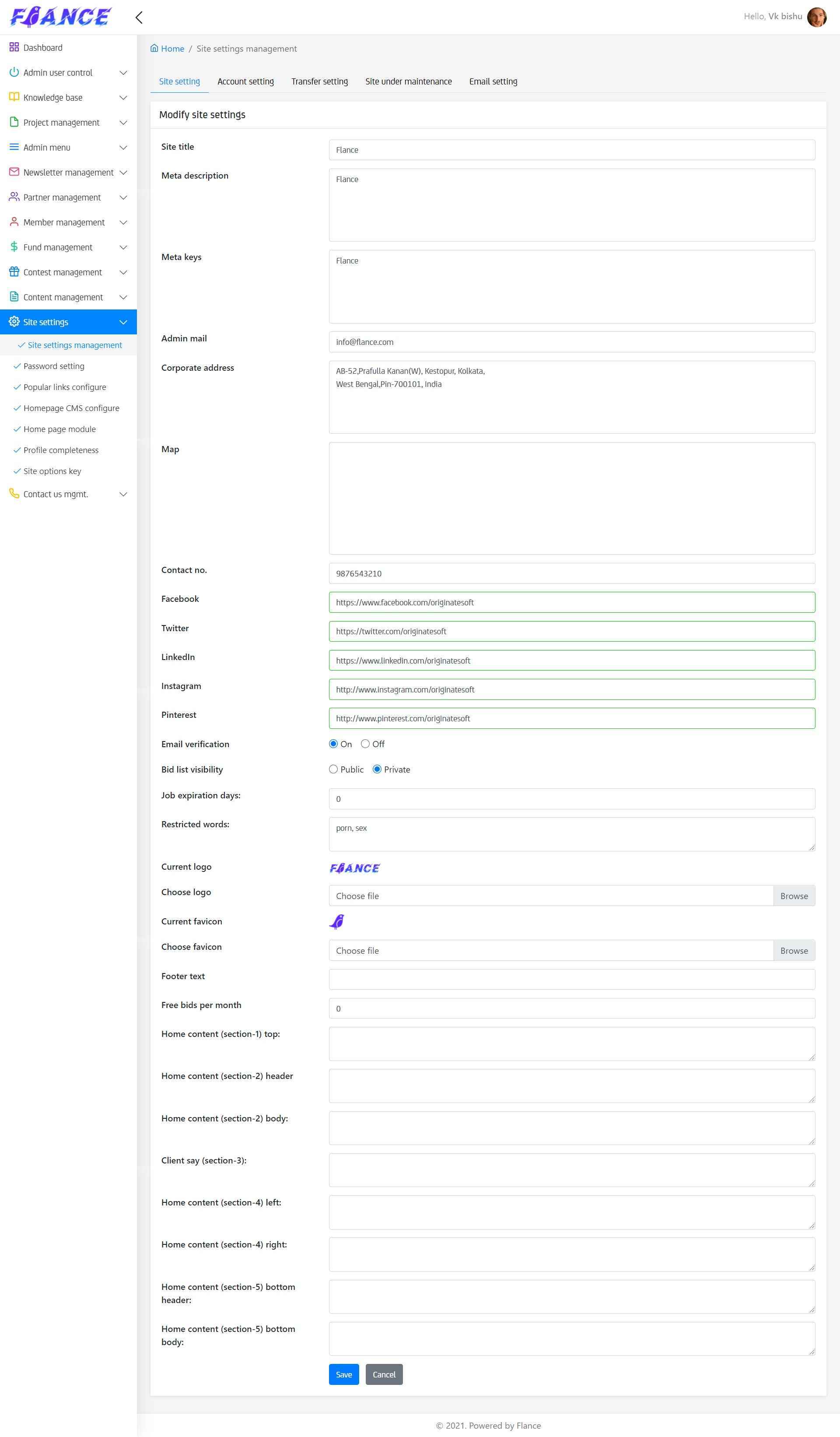The image size is (840, 1437).
Task: Expand the Member management chevron
Action: [x=123, y=222]
